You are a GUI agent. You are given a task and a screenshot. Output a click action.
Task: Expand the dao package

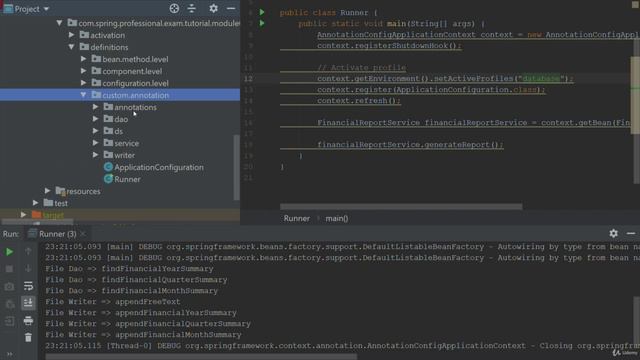point(95,119)
